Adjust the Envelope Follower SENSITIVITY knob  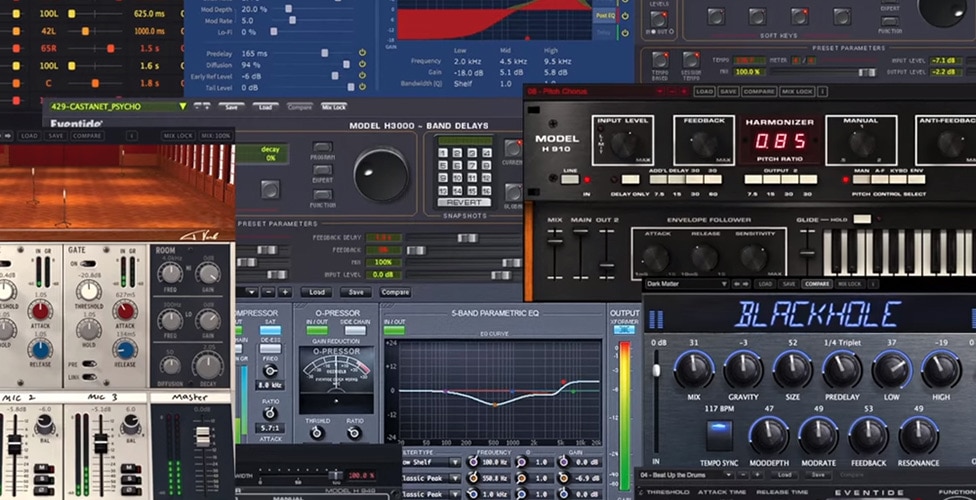pyautogui.click(x=754, y=258)
